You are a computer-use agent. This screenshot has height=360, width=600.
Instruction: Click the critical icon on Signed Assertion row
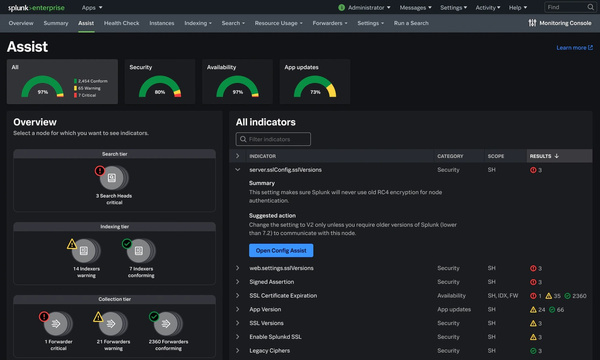coord(533,282)
